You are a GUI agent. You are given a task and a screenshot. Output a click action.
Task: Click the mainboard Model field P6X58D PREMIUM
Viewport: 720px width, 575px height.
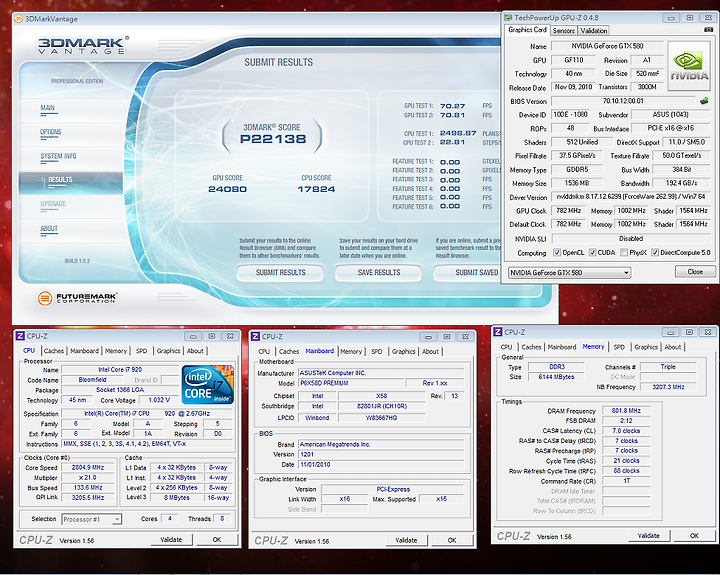(351, 383)
